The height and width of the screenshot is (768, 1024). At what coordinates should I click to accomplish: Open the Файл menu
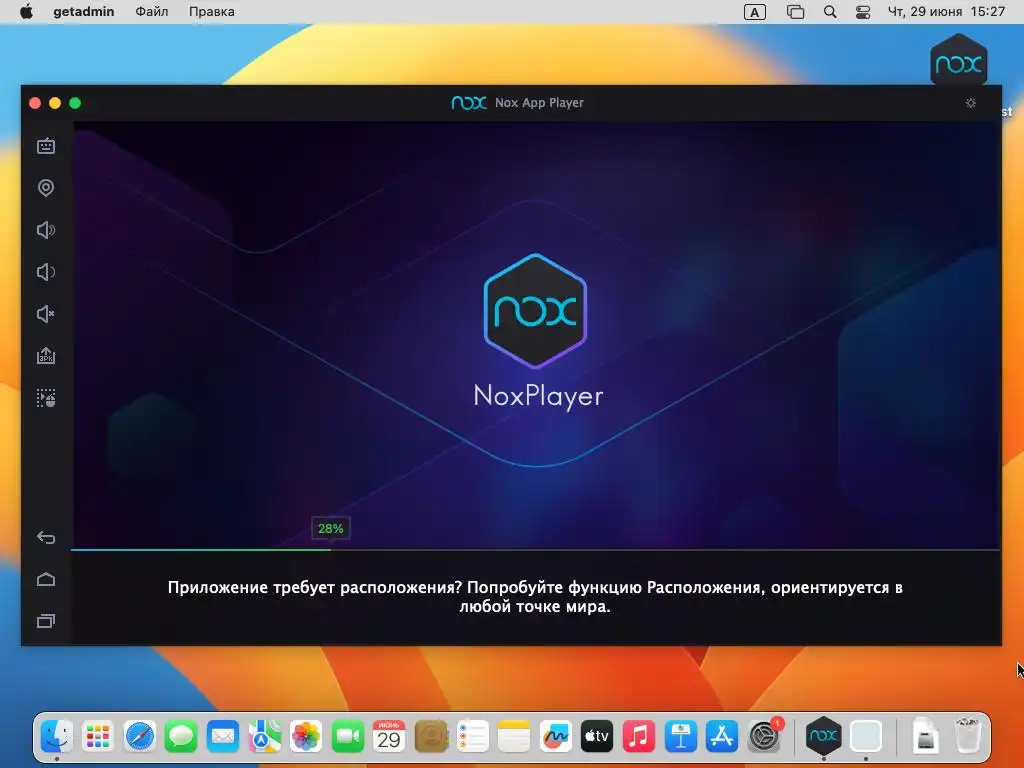152,12
